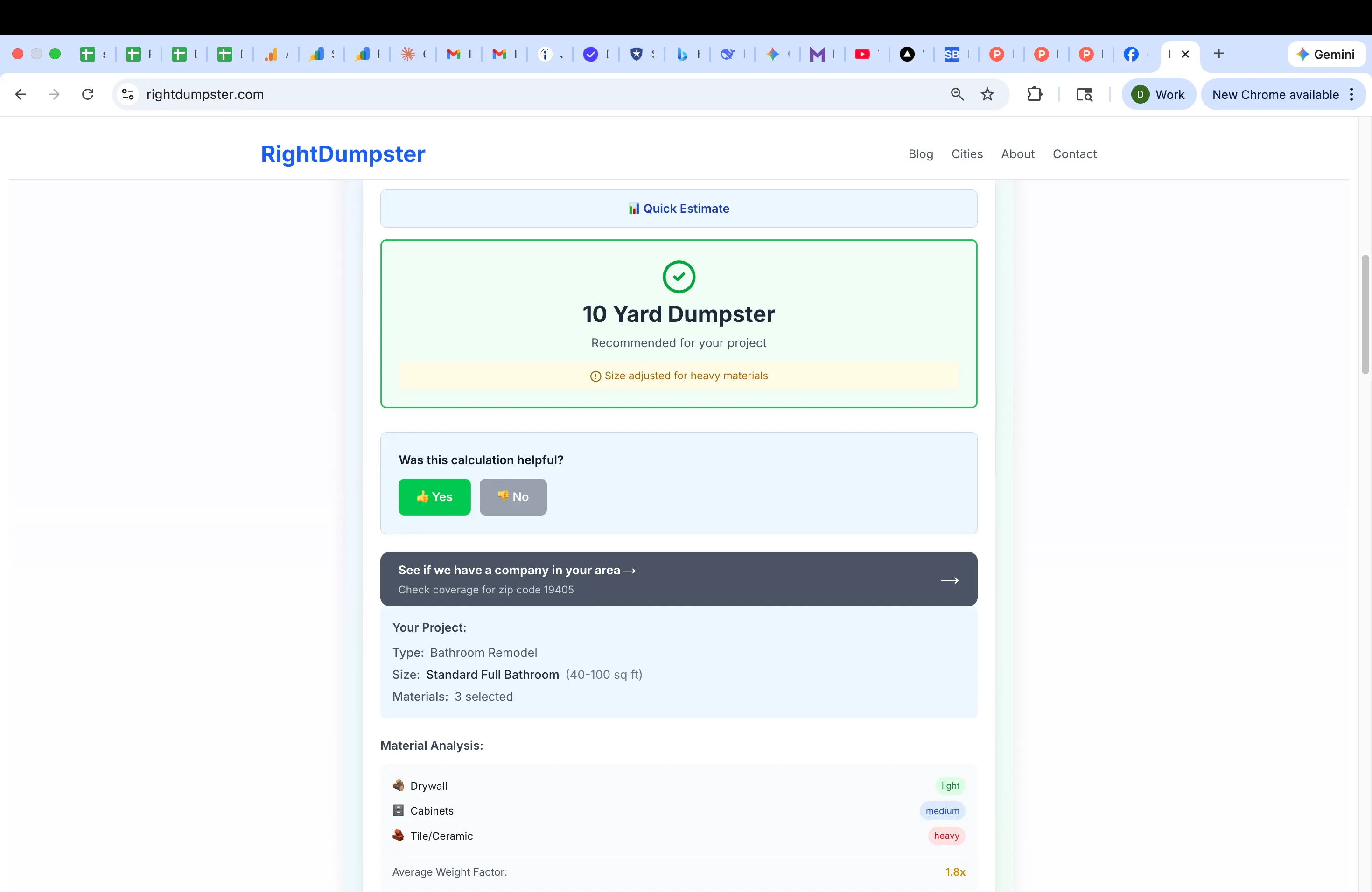Open the Contact nav link
Image resolution: width=1372 pixels, height=892 pixels.
[x=1075, y=154]
